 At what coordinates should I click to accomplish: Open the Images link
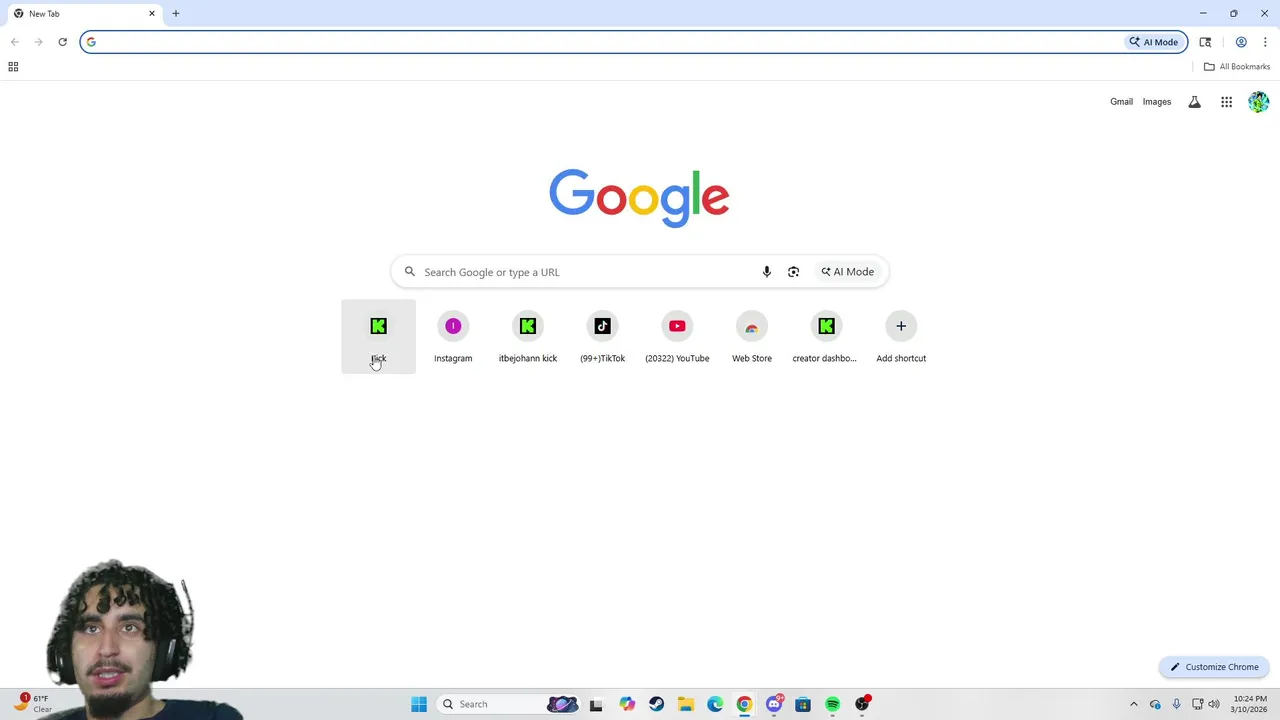pos(1157,102)
